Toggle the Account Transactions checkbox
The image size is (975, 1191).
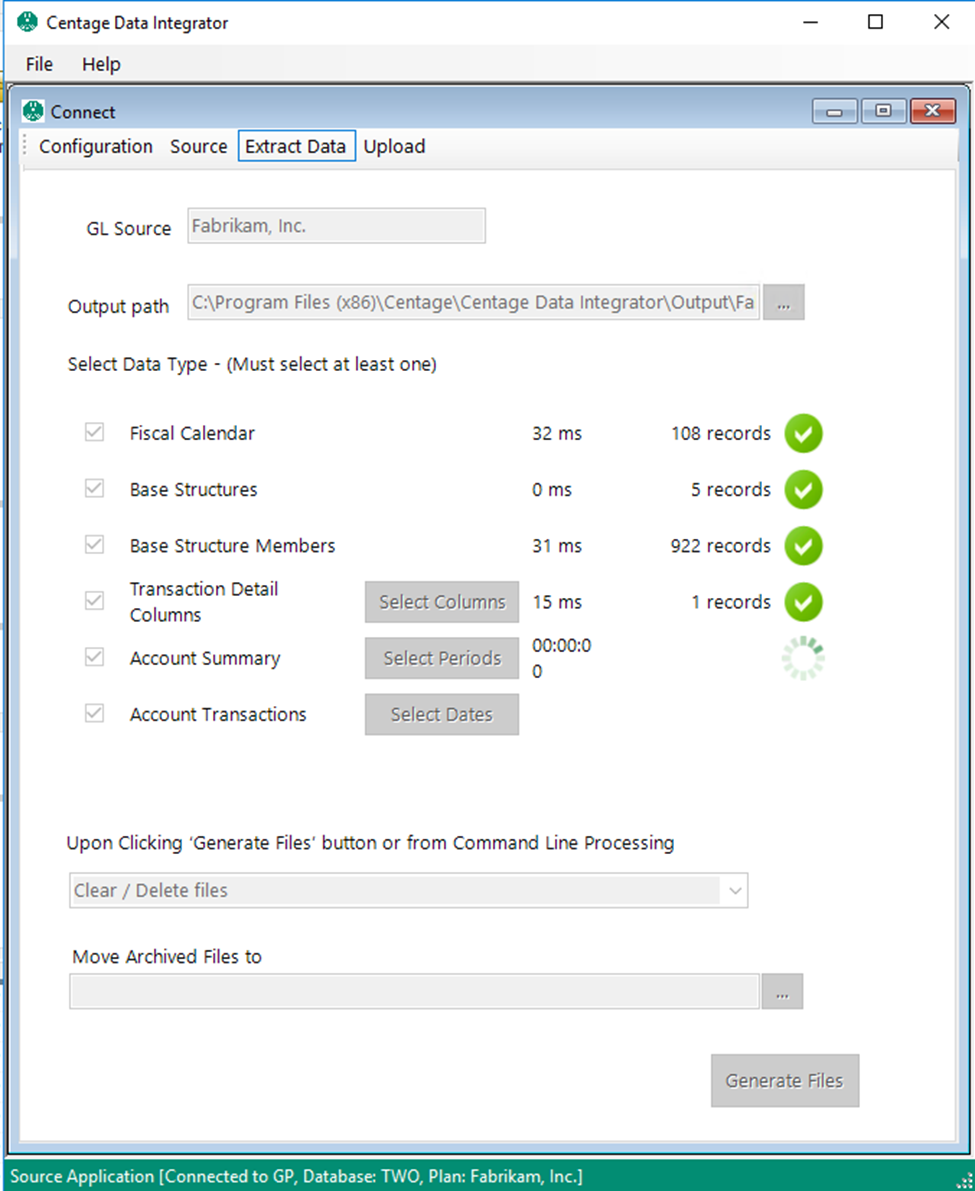pos(94,713)
